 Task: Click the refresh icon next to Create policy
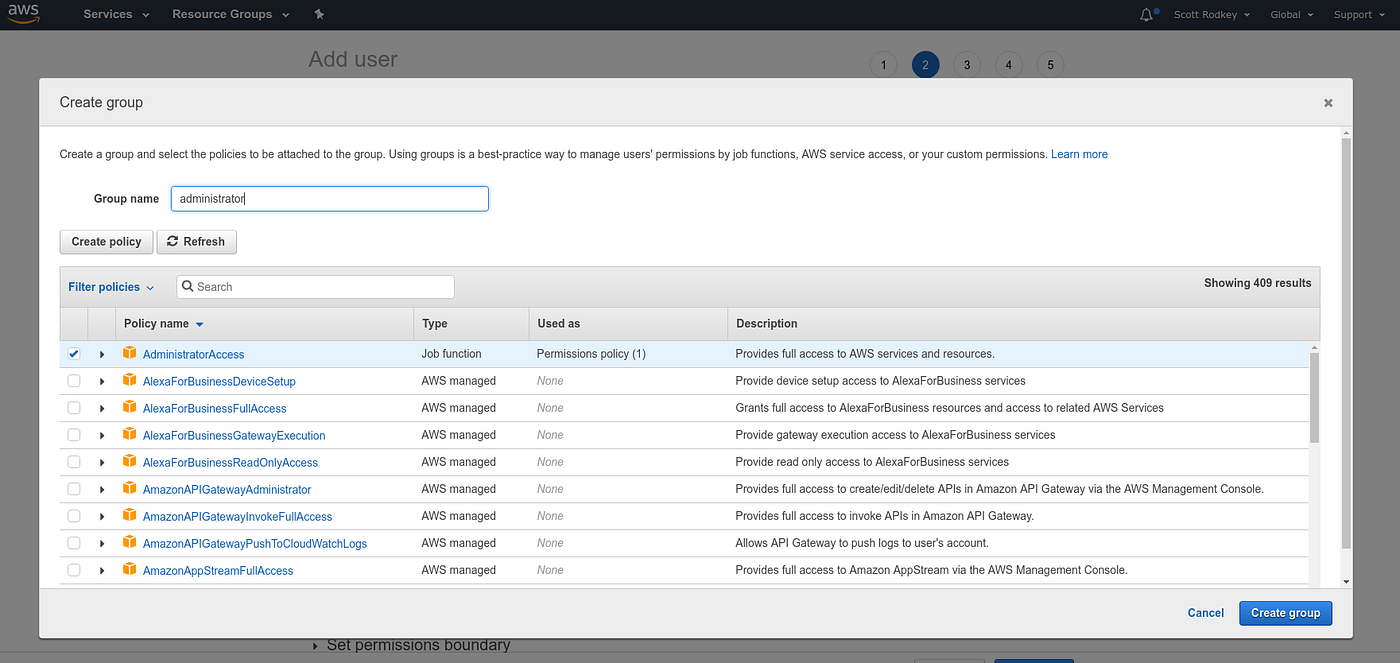click(x=173, y=241)
